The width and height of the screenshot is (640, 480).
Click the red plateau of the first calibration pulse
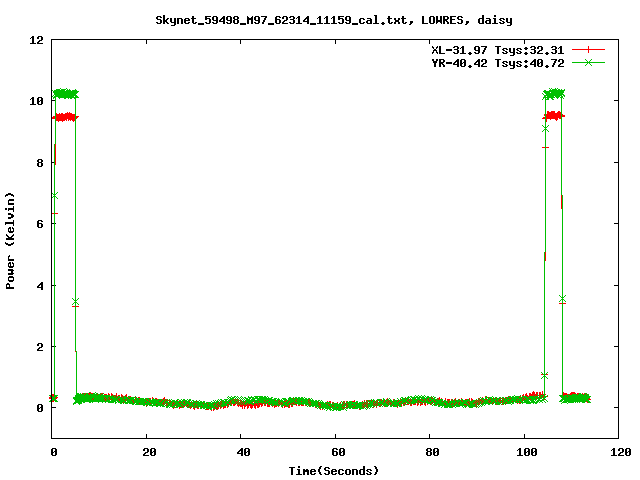pos(65,118)
